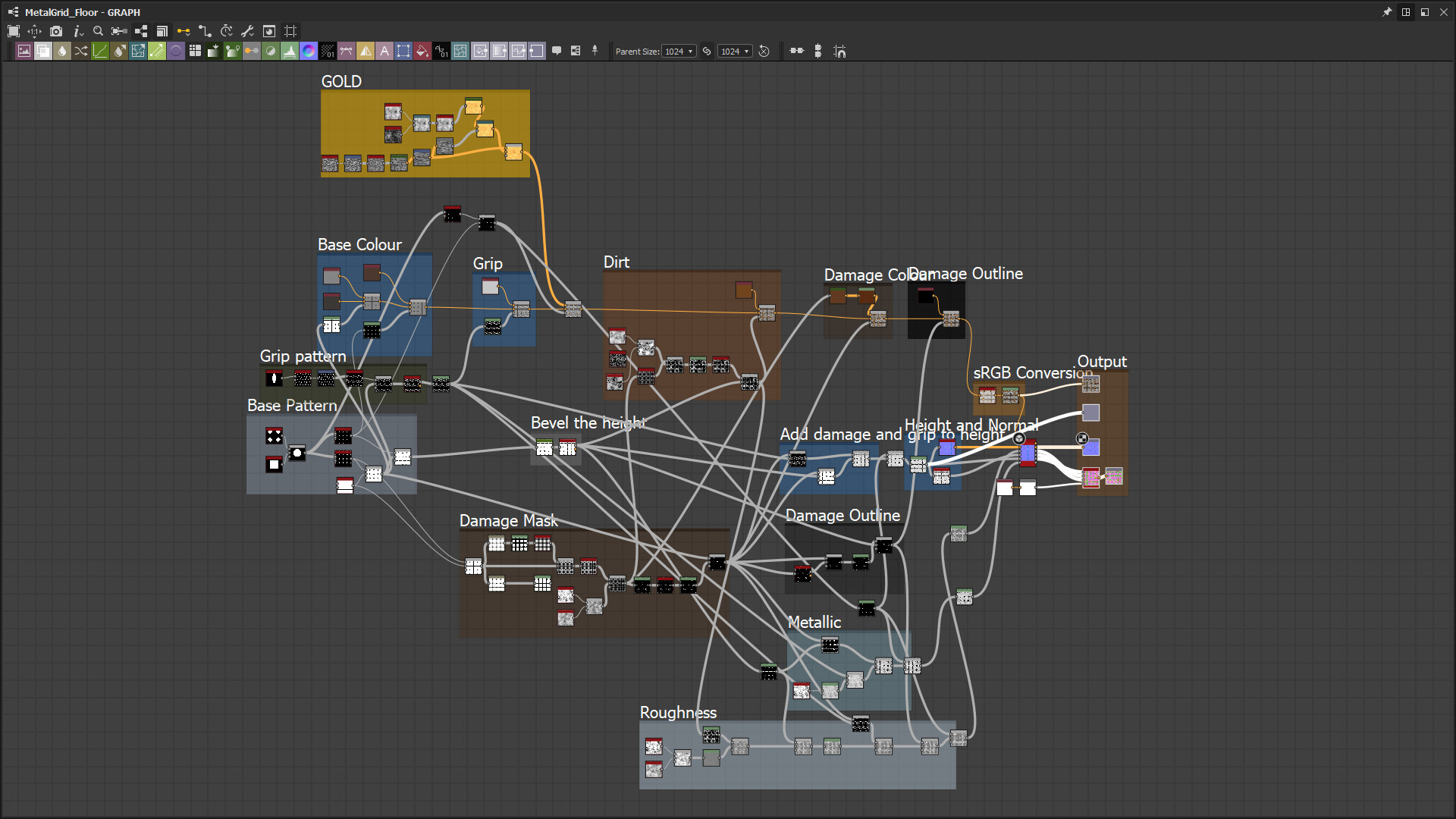Viewport: 1456px width, 819px height.
Task: Click the camera export graph icon
Action: [x=56, y=31]
